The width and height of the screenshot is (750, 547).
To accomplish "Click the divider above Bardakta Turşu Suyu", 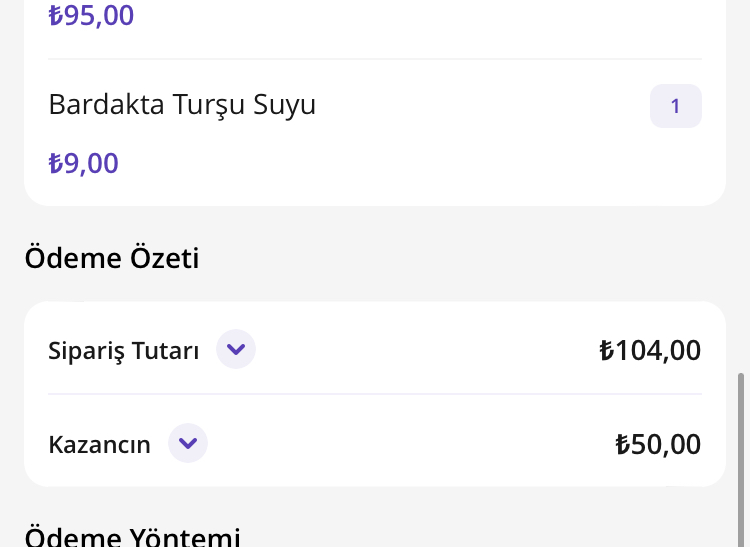I will [375, 59].
